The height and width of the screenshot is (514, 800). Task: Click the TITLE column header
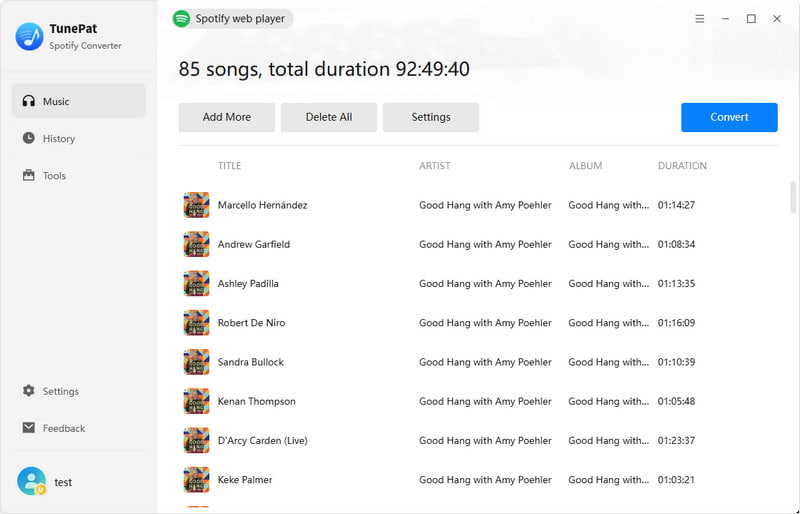229,166
